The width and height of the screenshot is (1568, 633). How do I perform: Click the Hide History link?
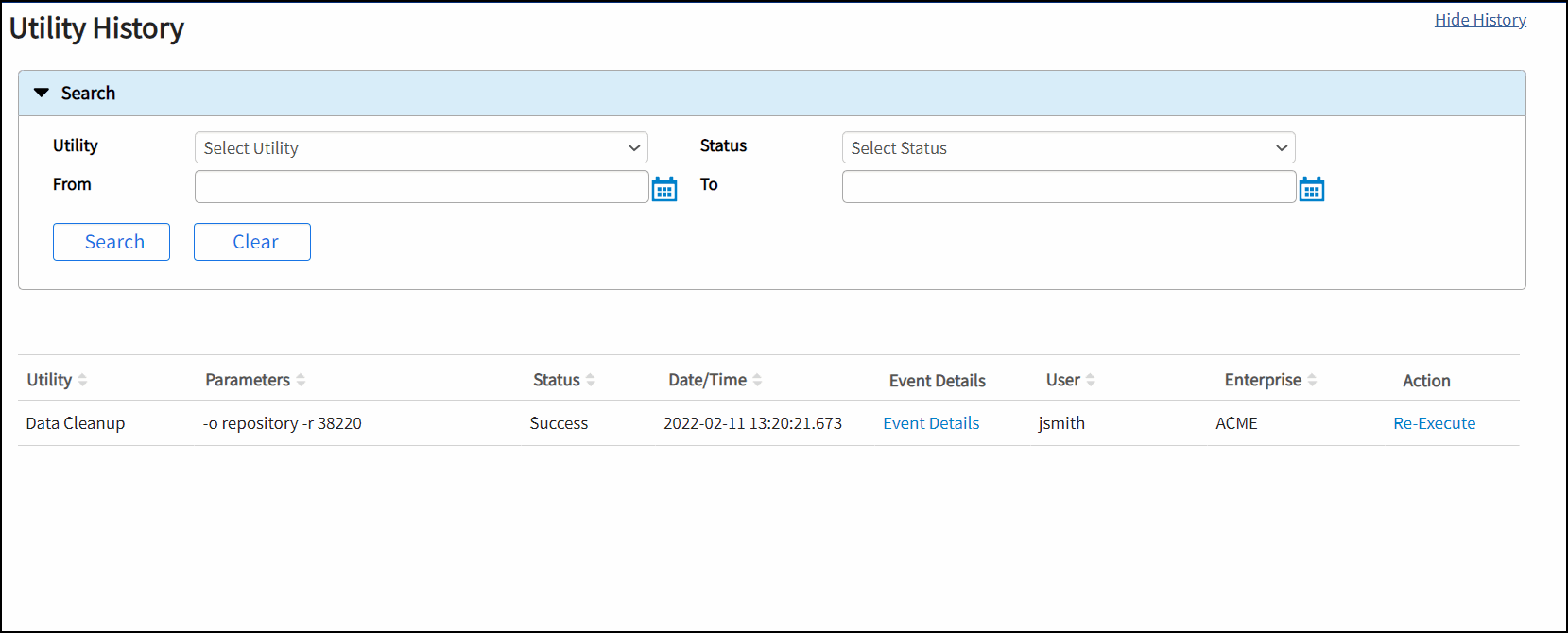[1480, 20]
